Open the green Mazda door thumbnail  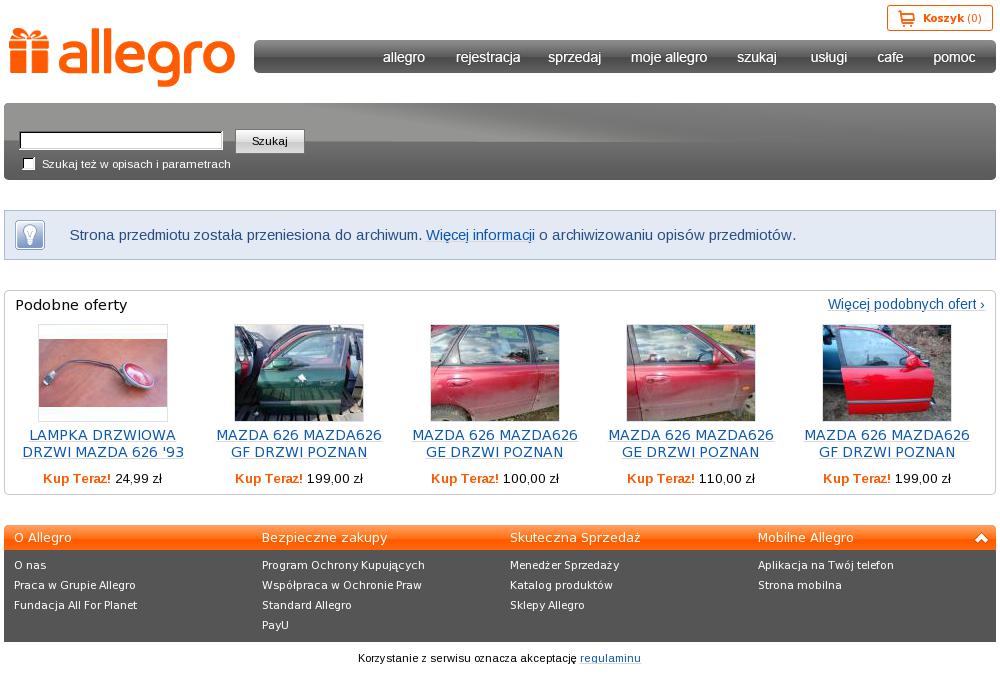tap(299, 373)
